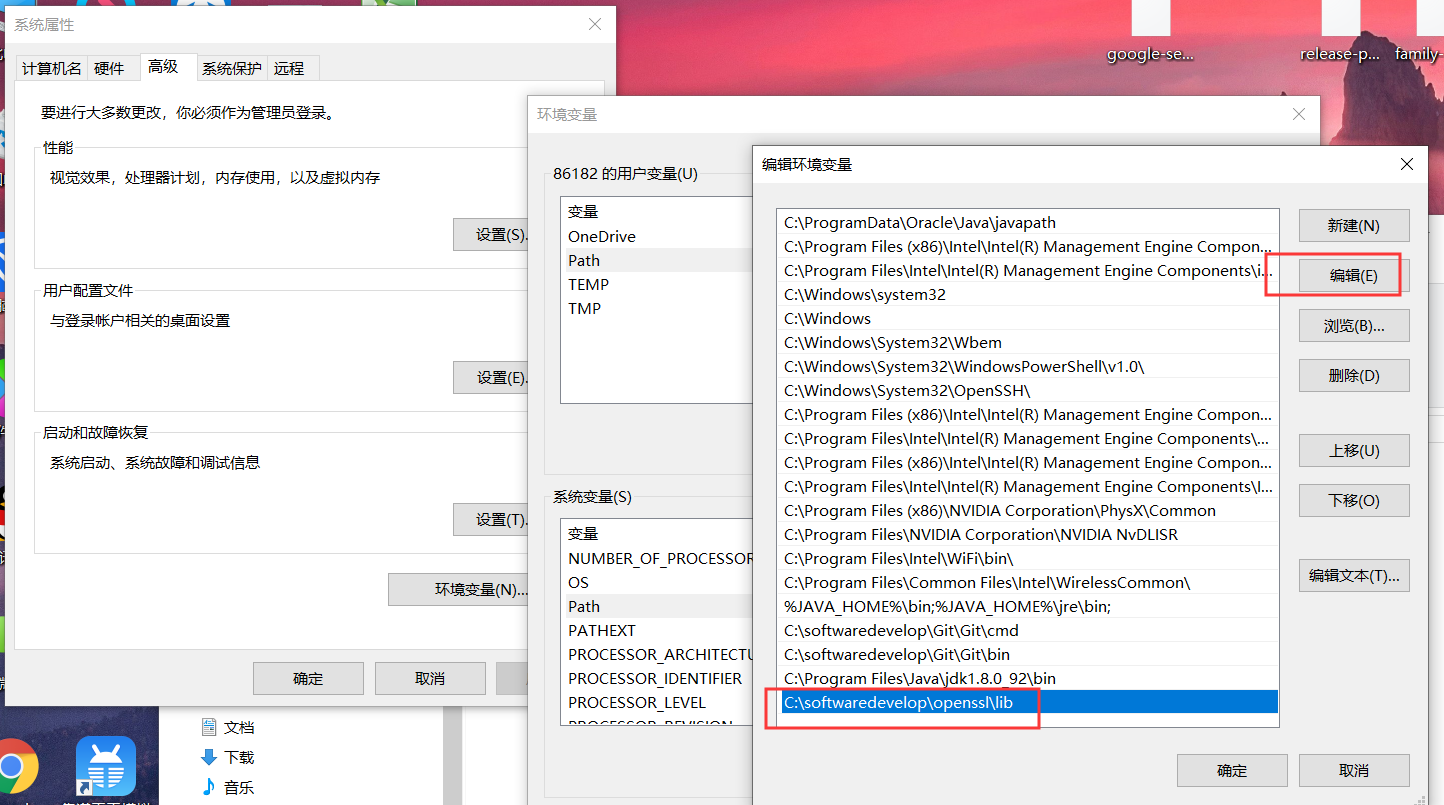Move the selected entry down with 下移(O)
The height and width of the screenshot is (805, 1444).
1353,500
